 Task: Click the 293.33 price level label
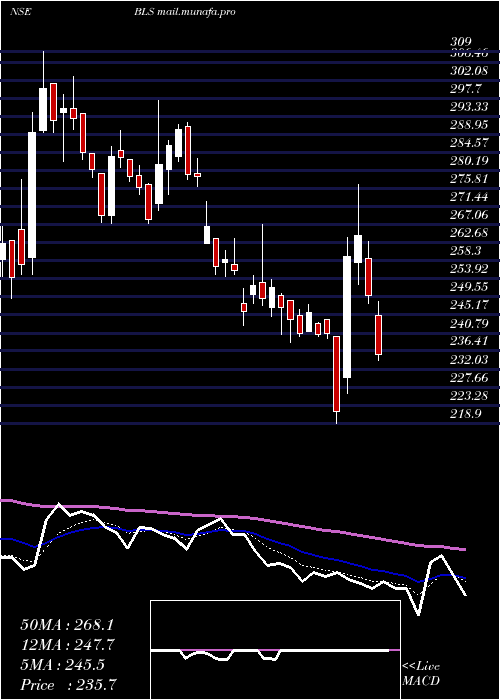click(x=468, y=106)
